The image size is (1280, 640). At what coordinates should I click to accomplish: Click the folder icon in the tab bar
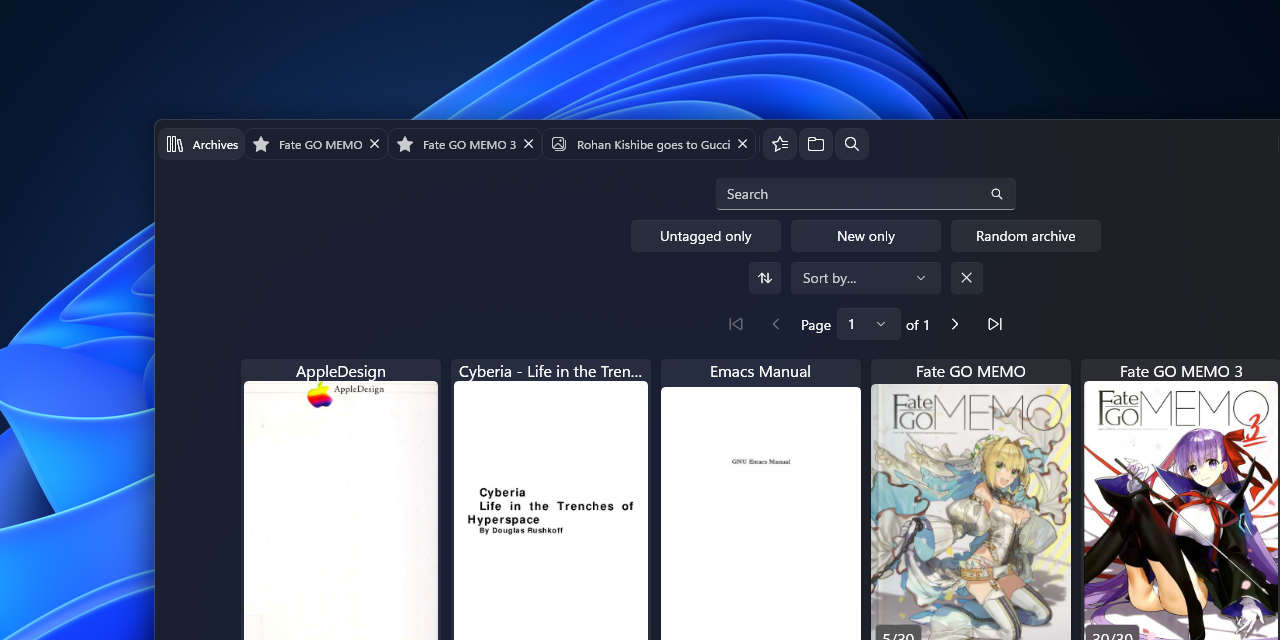pos(816,144)
